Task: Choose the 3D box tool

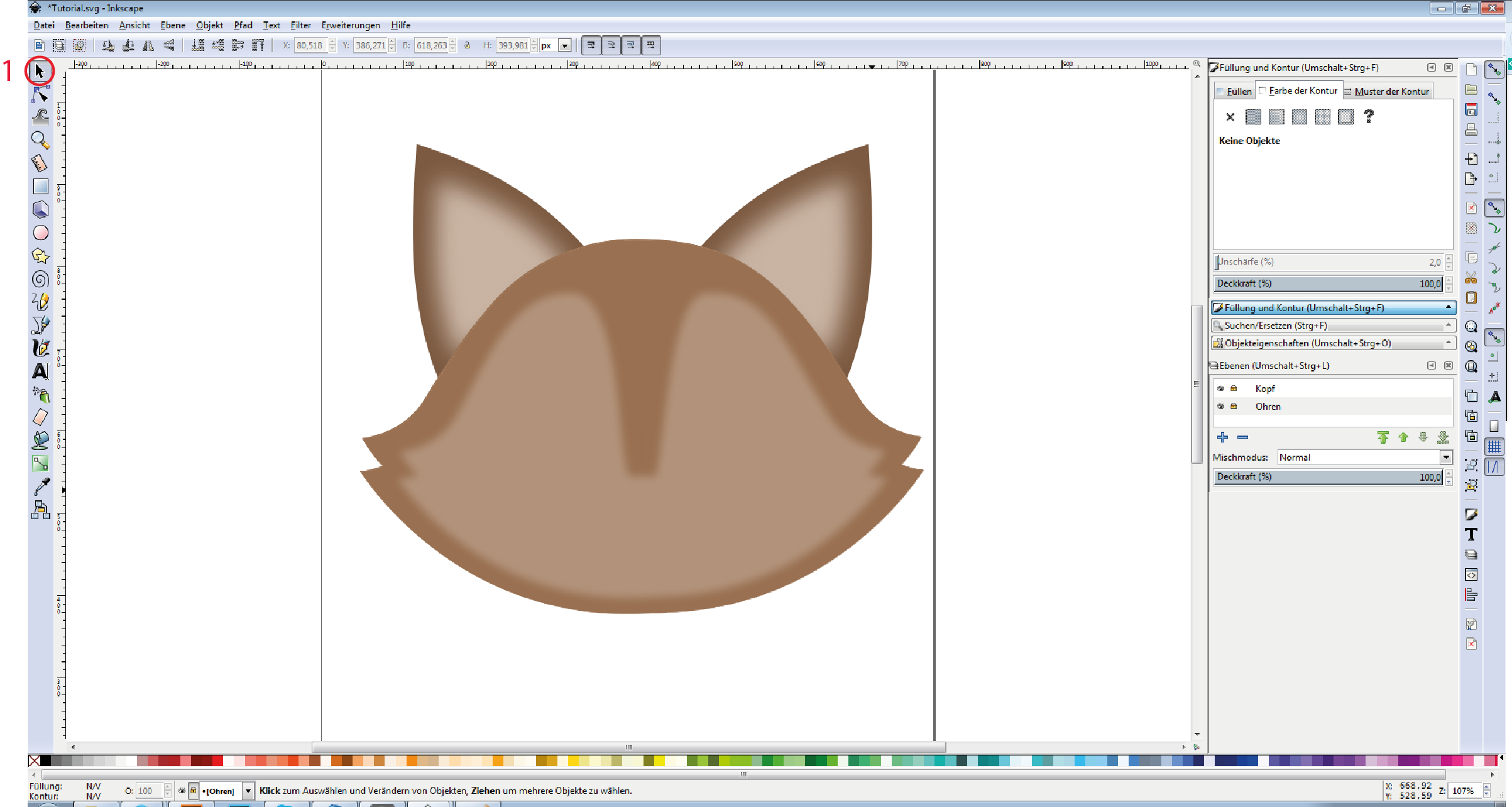Action: [40, 209]
